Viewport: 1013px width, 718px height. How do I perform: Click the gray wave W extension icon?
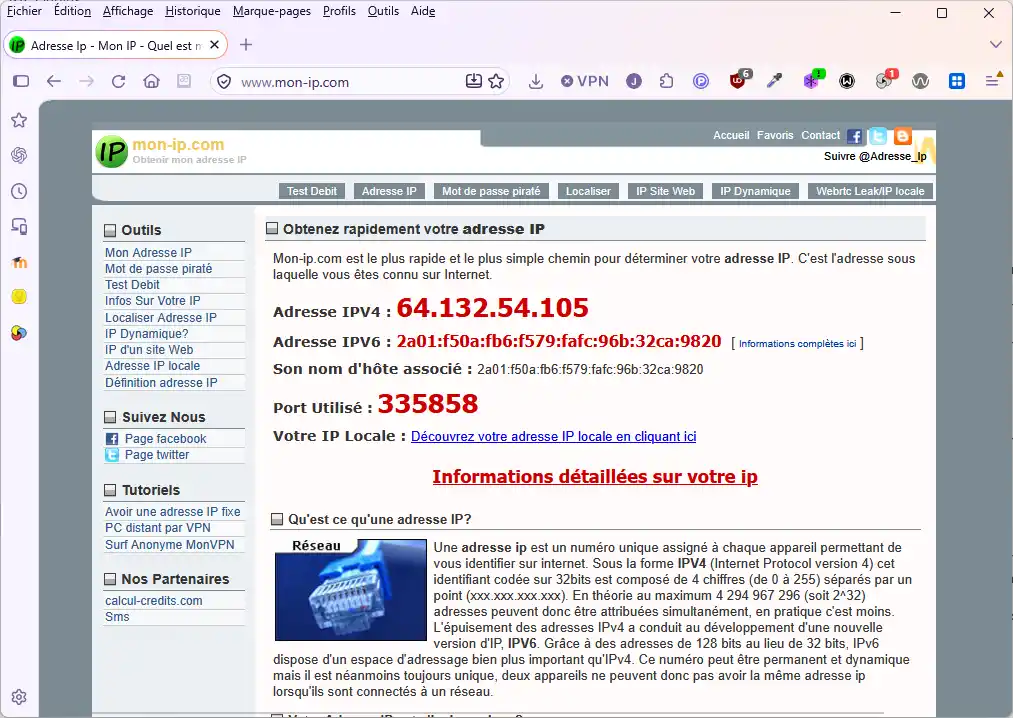921,81
